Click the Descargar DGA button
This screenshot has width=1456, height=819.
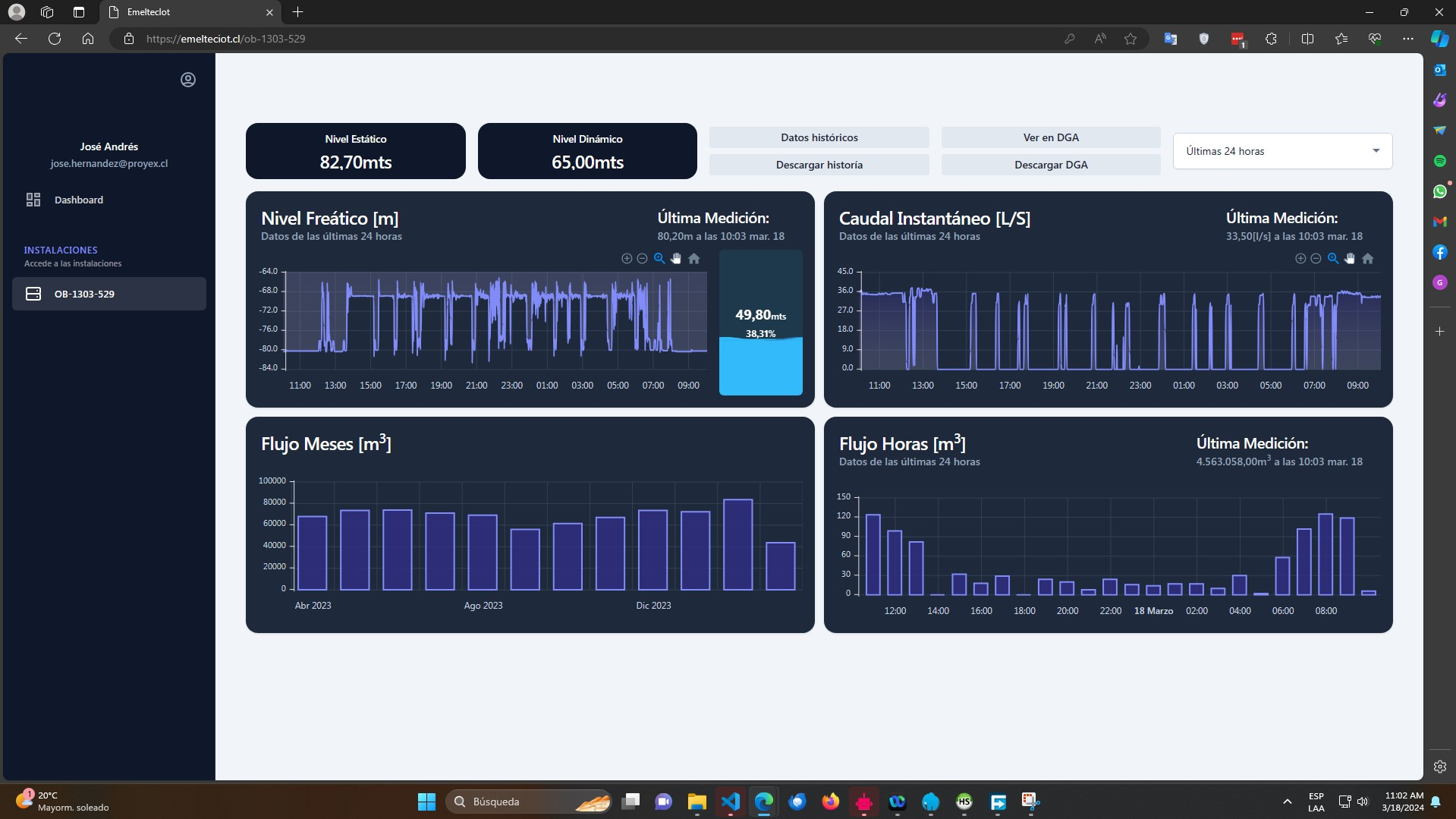[1051, 165]
